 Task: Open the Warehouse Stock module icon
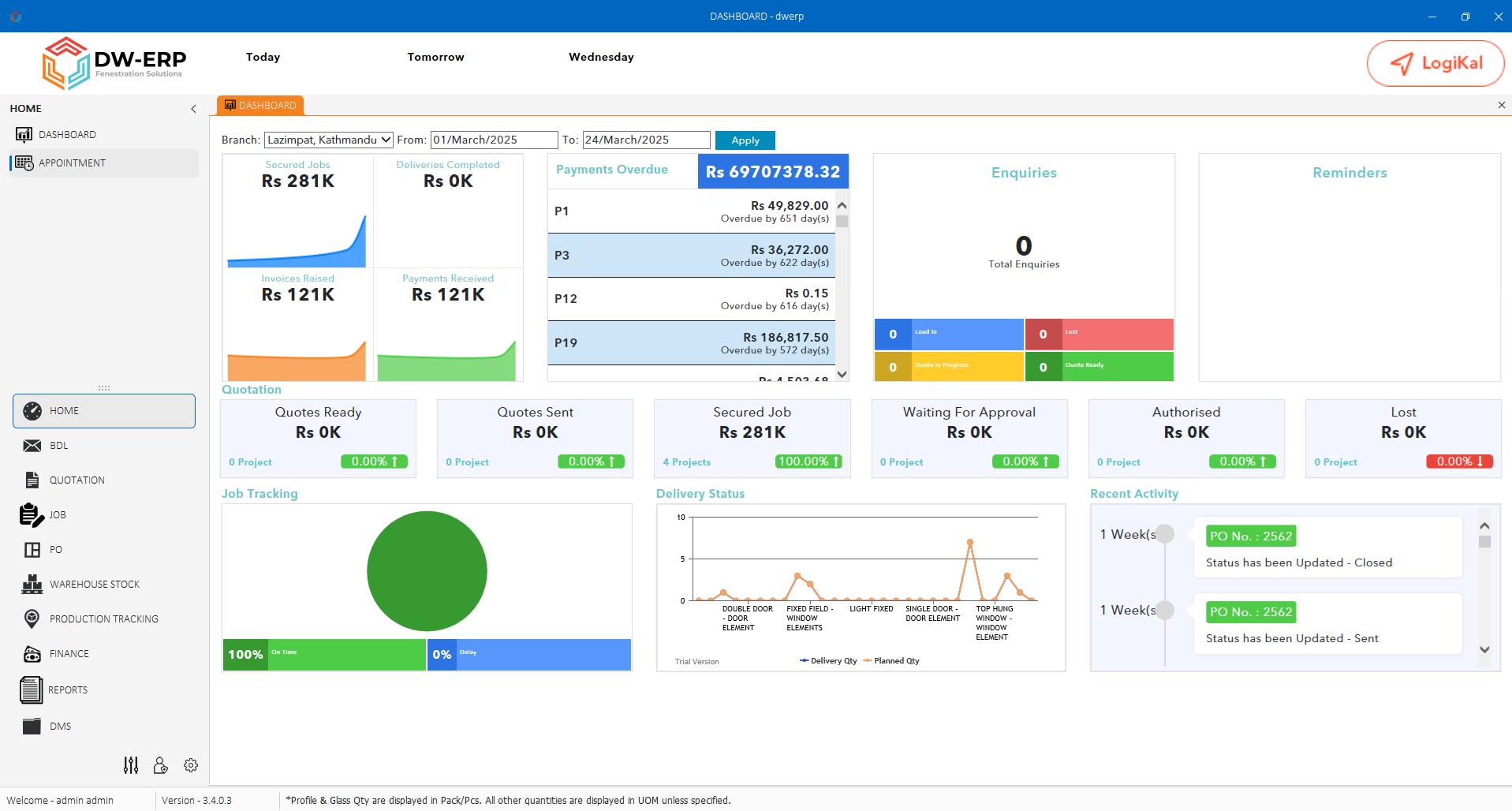[x=32, y=584]
